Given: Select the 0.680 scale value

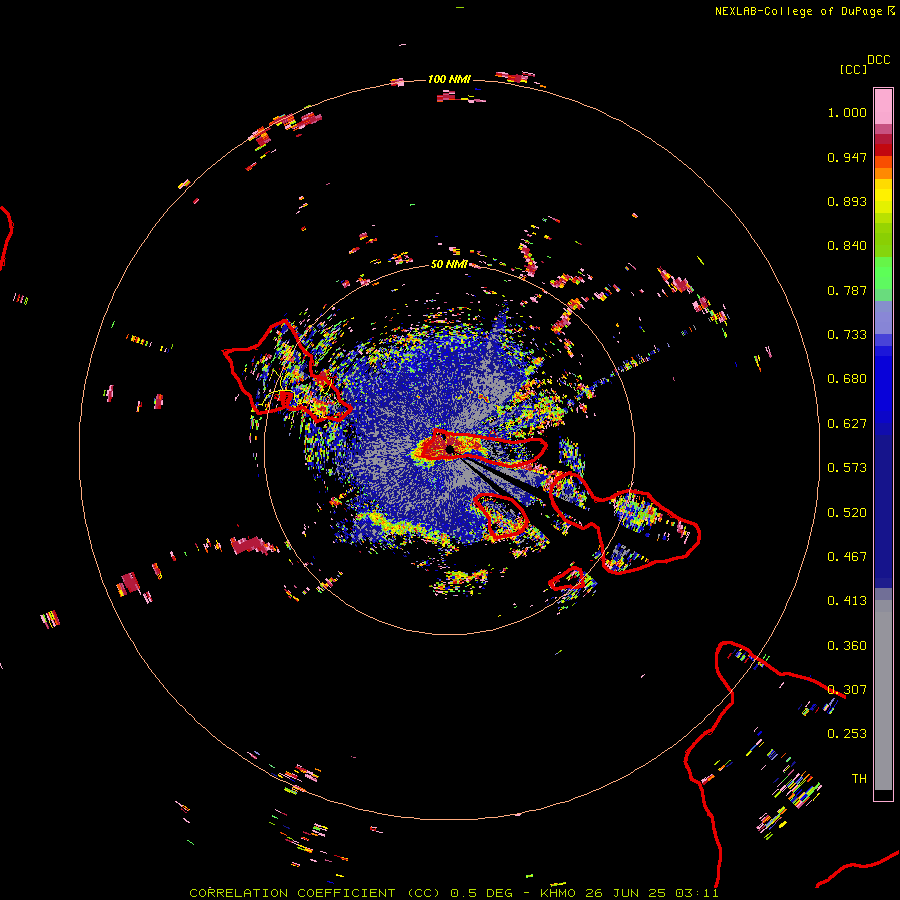Looking at the screenshot, I should [x=847, y=379].
